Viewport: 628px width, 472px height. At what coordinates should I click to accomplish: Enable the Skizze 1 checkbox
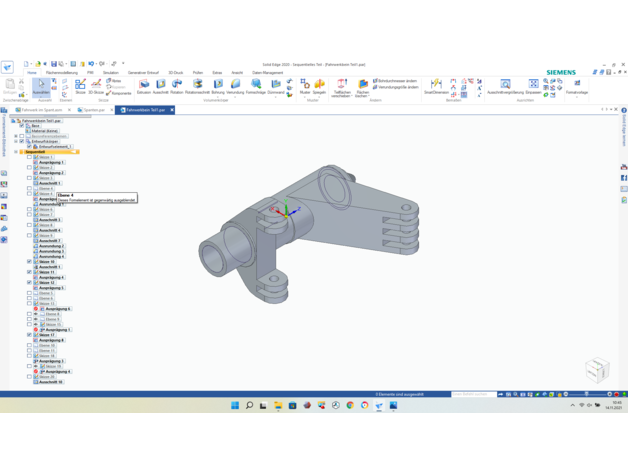pos(30,157)
